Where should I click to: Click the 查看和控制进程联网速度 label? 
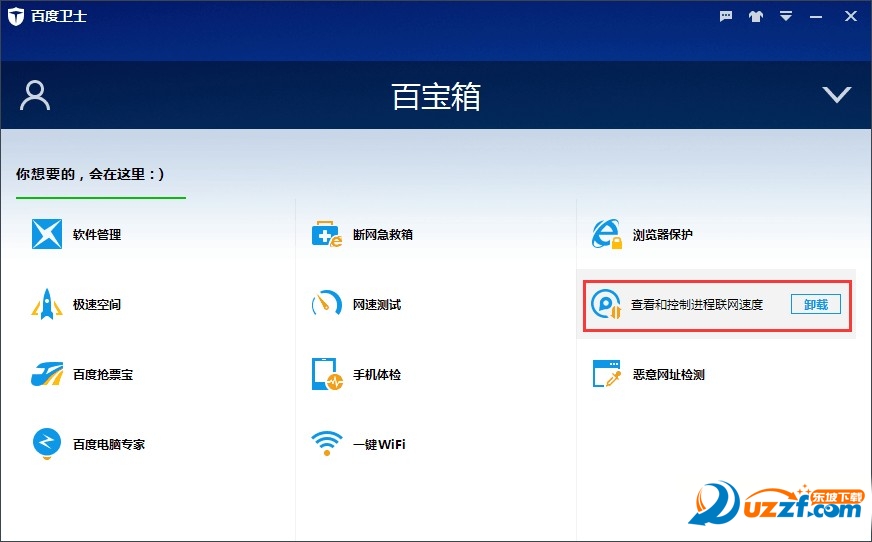pyautogui.click(x=697, y=304)
